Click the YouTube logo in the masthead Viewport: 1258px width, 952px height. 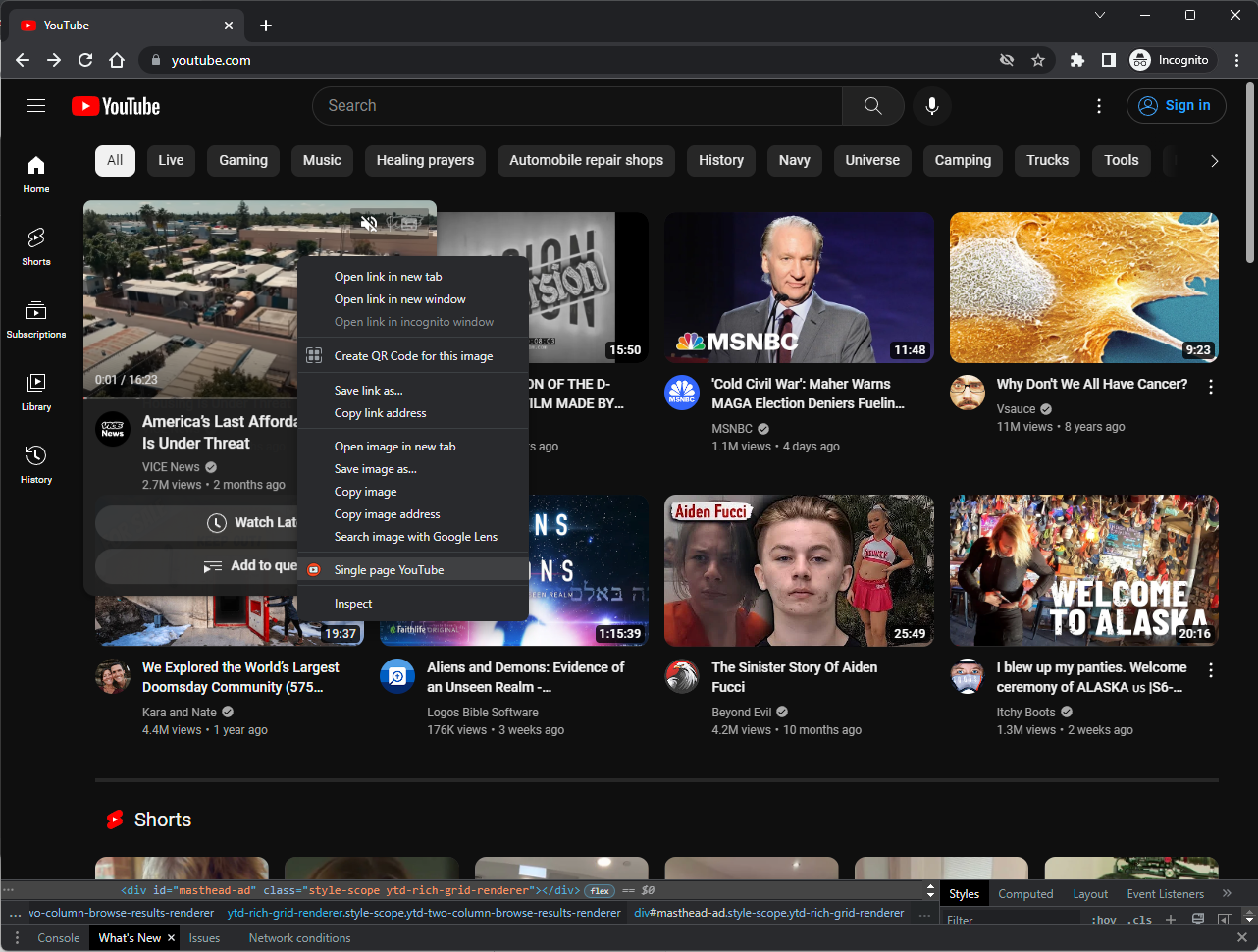click(116, 106)
